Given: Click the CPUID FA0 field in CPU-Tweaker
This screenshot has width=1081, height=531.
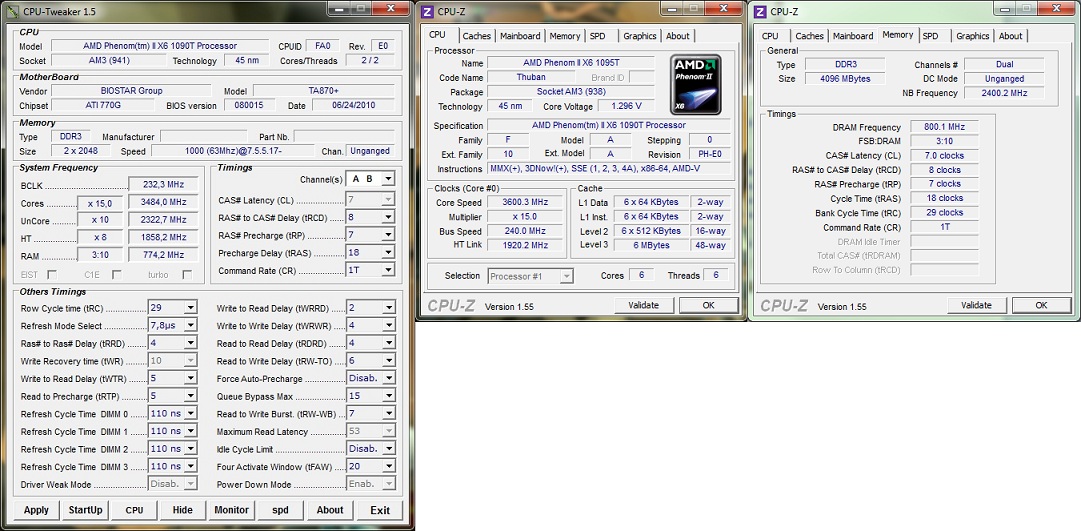Looking at the screenshot, I should click(x=323, y=46).
